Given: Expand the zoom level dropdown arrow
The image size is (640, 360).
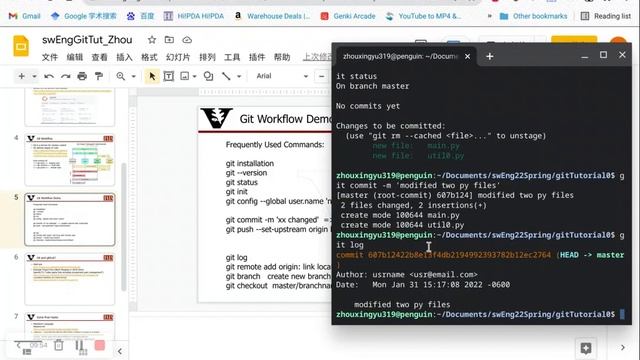Looking at the screenshot, I should coord(133,76).
